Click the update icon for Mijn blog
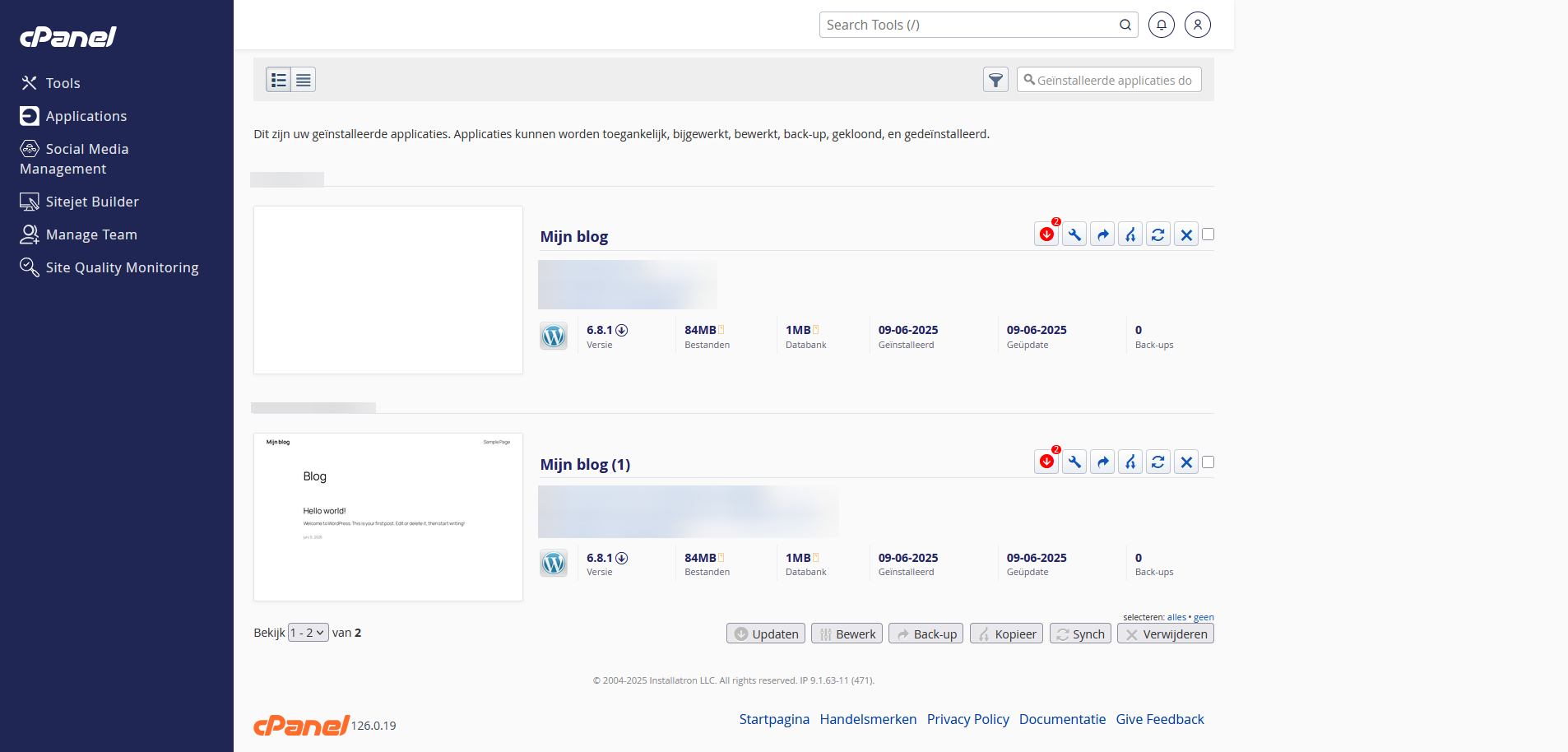The image size is (1568, 752). 1046,235
